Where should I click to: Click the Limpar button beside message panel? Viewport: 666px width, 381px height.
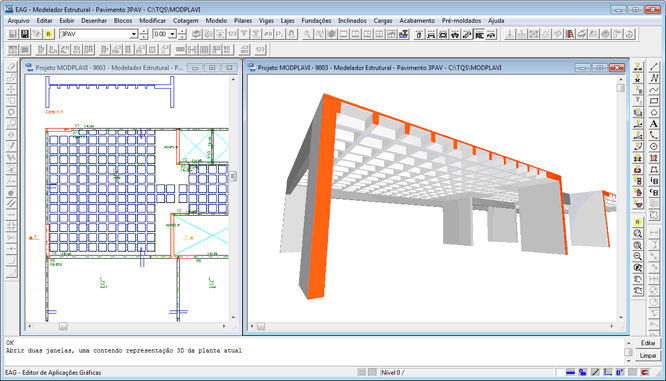648,356
